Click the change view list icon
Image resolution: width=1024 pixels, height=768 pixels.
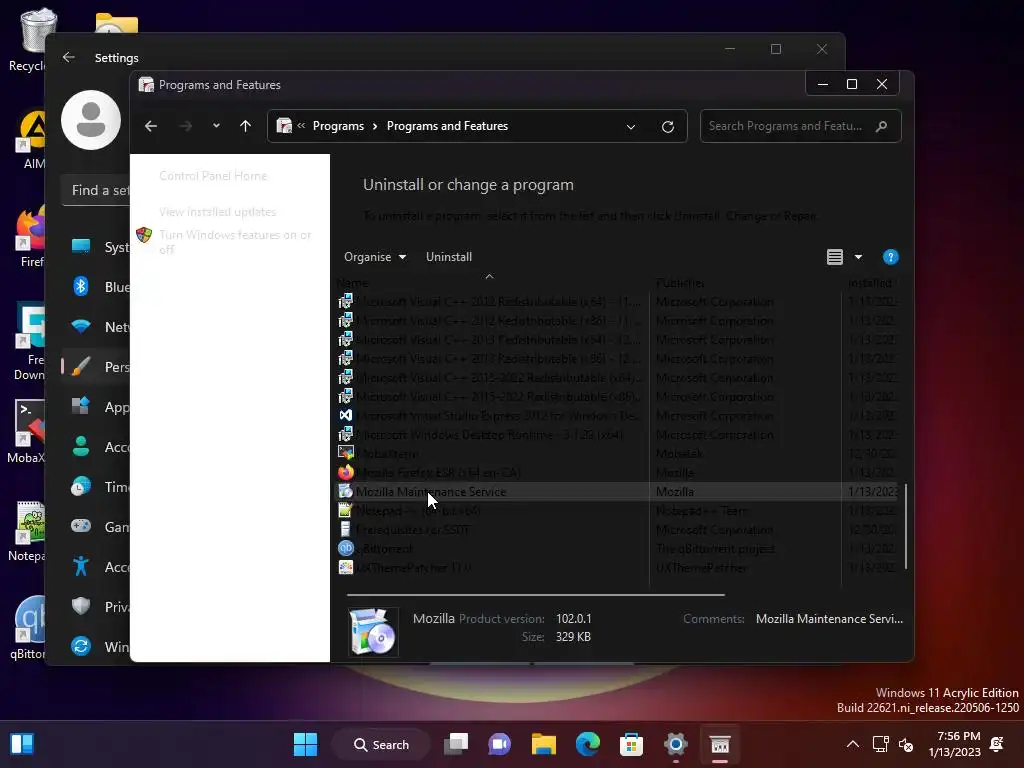tap(835, 257)
